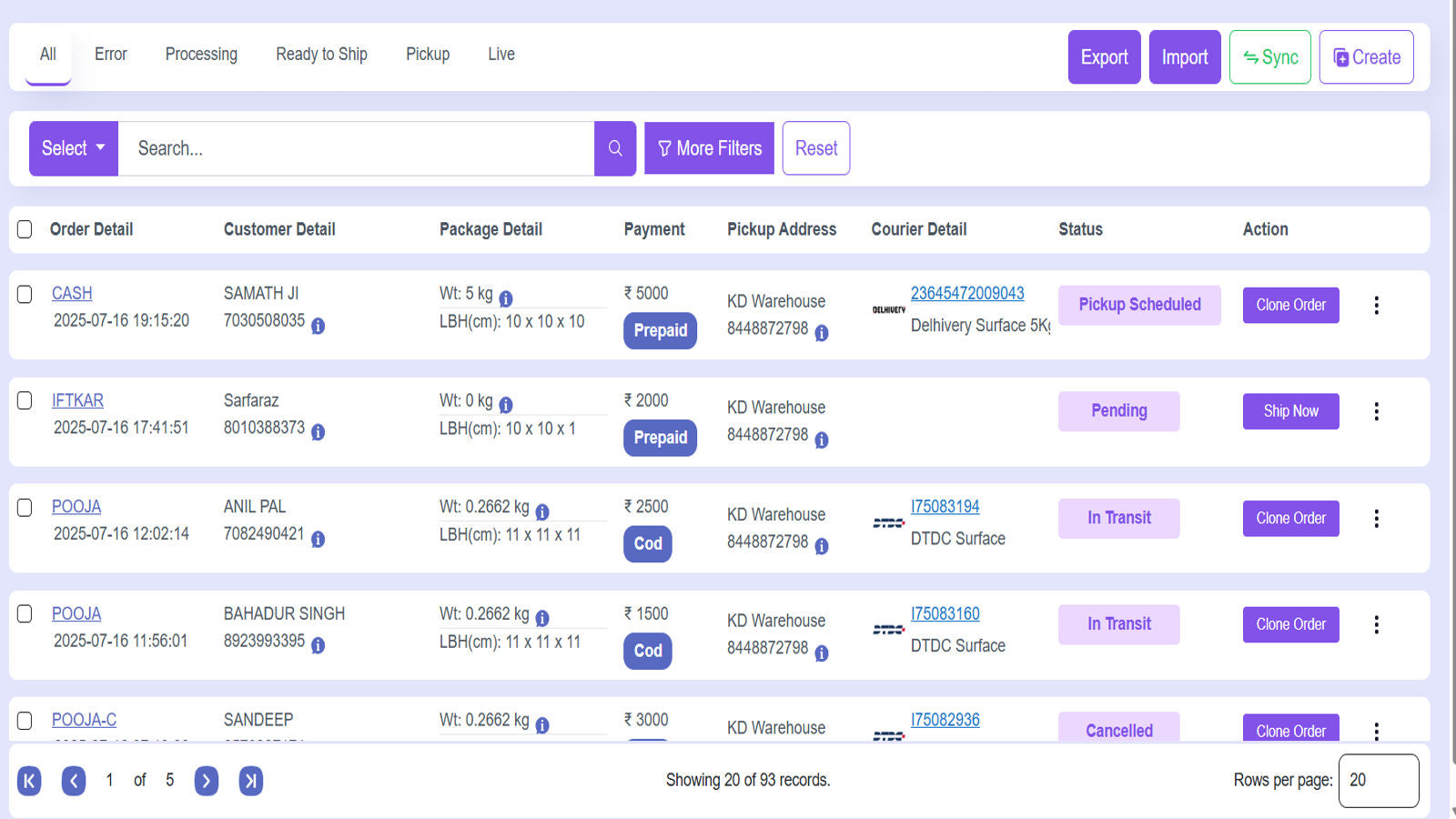Show weight info for 5 kg package
This screenshot has width=1456, height=819.
coord(506,298)
